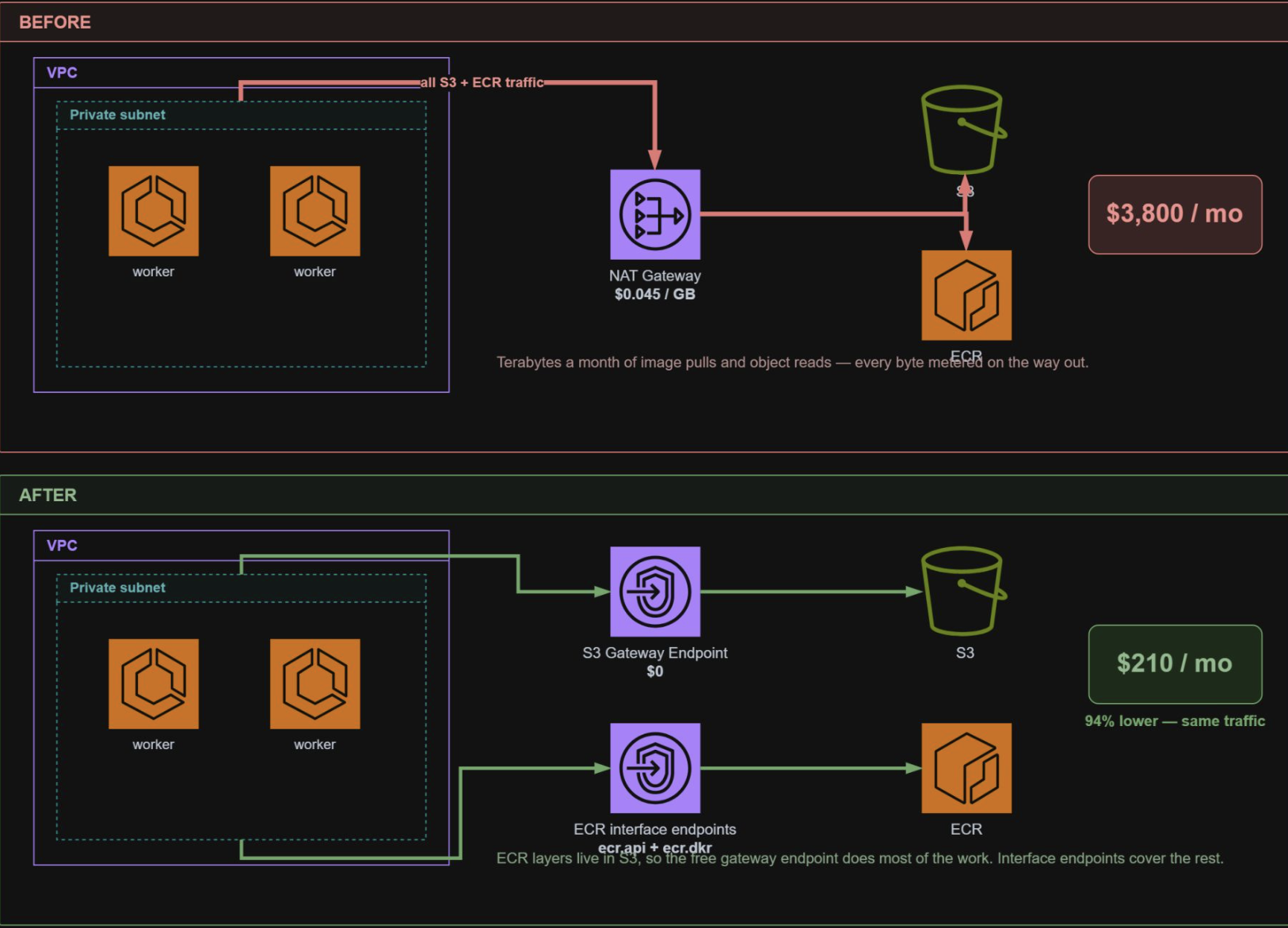Click the '94% lower — same traffic' text
1288x928 pixels.
click(x=1175, y=721)
